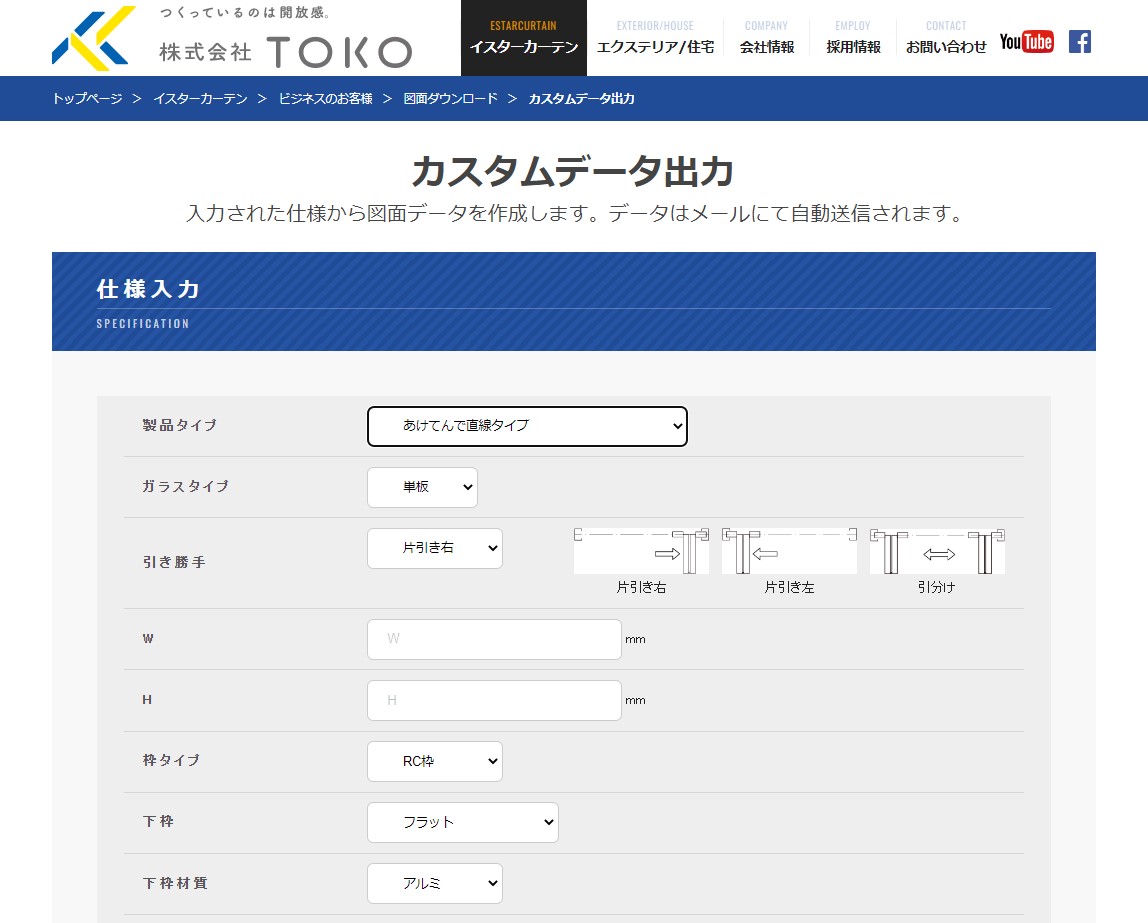This screenshot has height=923, width=1148.
Task: Open the お問い合わせ navigation item
Action: (x=946, y=38)
